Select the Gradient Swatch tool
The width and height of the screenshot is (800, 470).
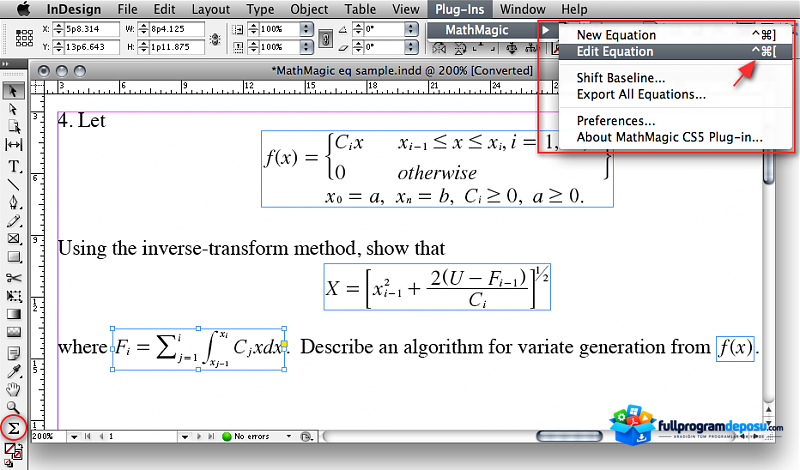[x=14, y=314]
